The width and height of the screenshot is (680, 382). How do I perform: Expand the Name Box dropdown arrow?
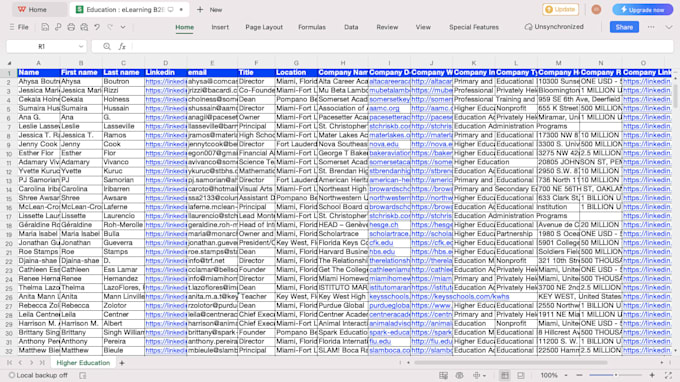(81, 46)
